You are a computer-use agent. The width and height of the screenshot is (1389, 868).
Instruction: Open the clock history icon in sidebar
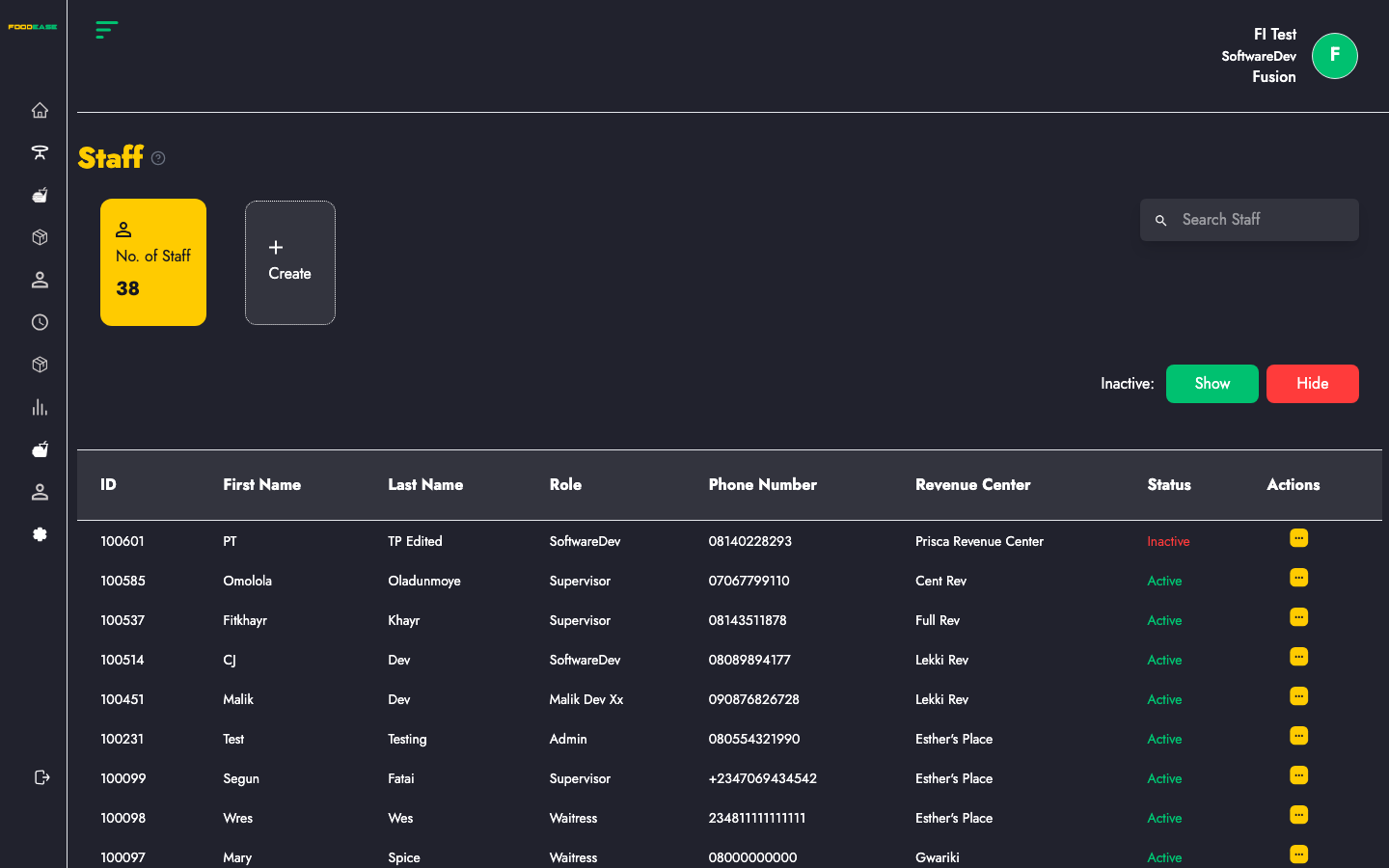(x=40, y=322)
